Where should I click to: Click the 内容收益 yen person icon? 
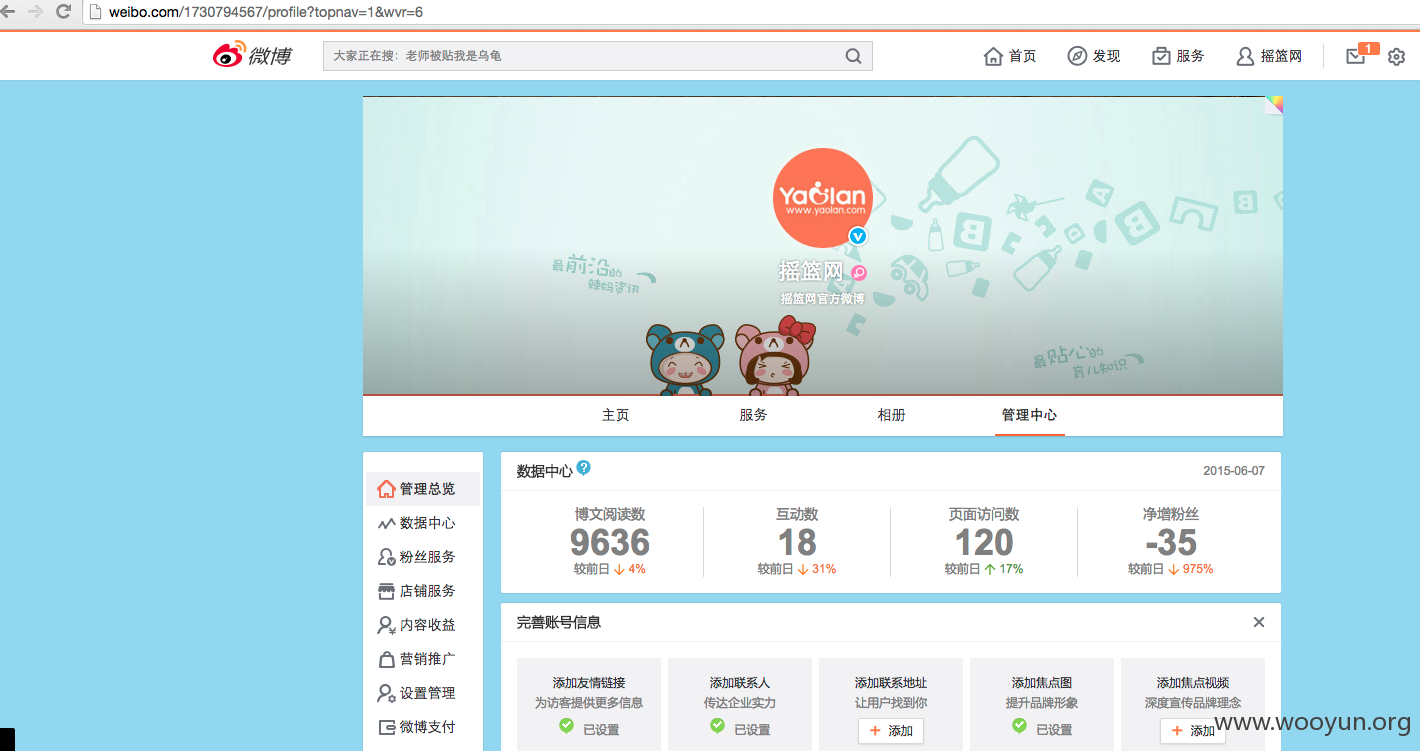[x=386, y=625]
